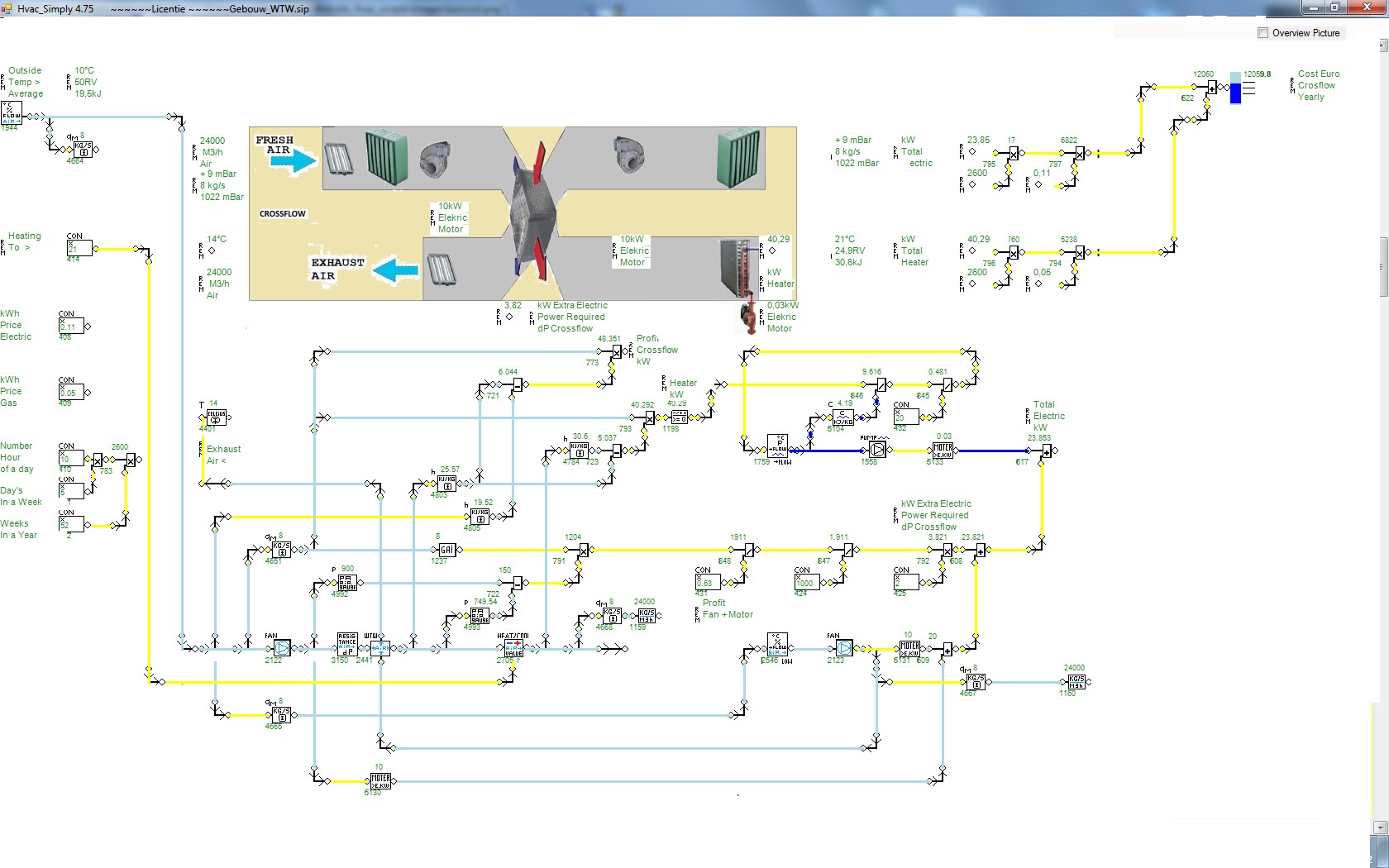Click the >=0 limiter block 1198
Screen dimensions: 1389x868
[680, 417]
